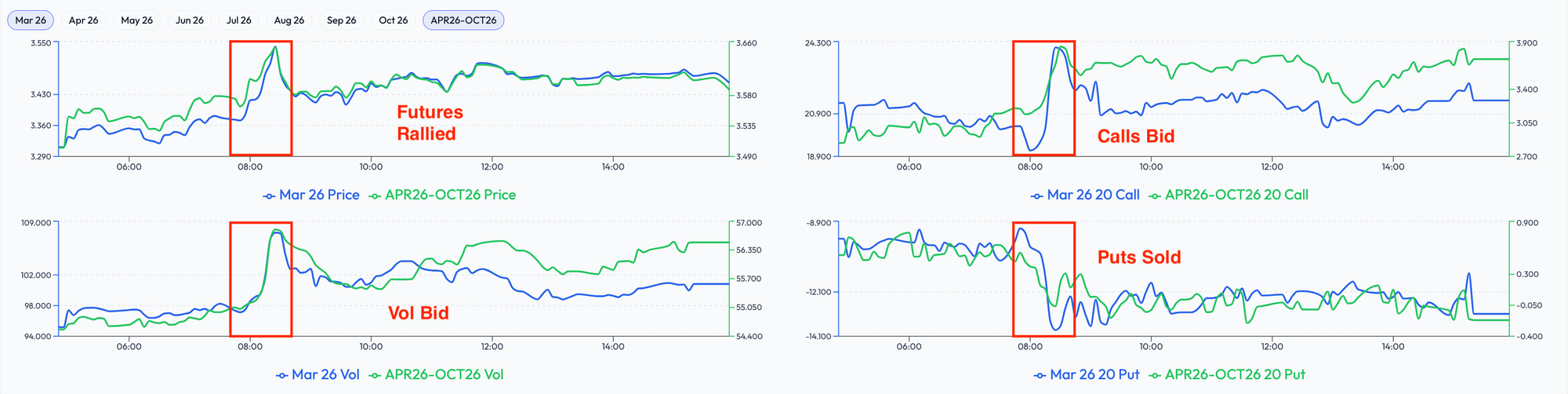Click the blue Mar 26 Price legend marker
The width and height of the screenshot is (1568, 394).
[x=269, y=195]
